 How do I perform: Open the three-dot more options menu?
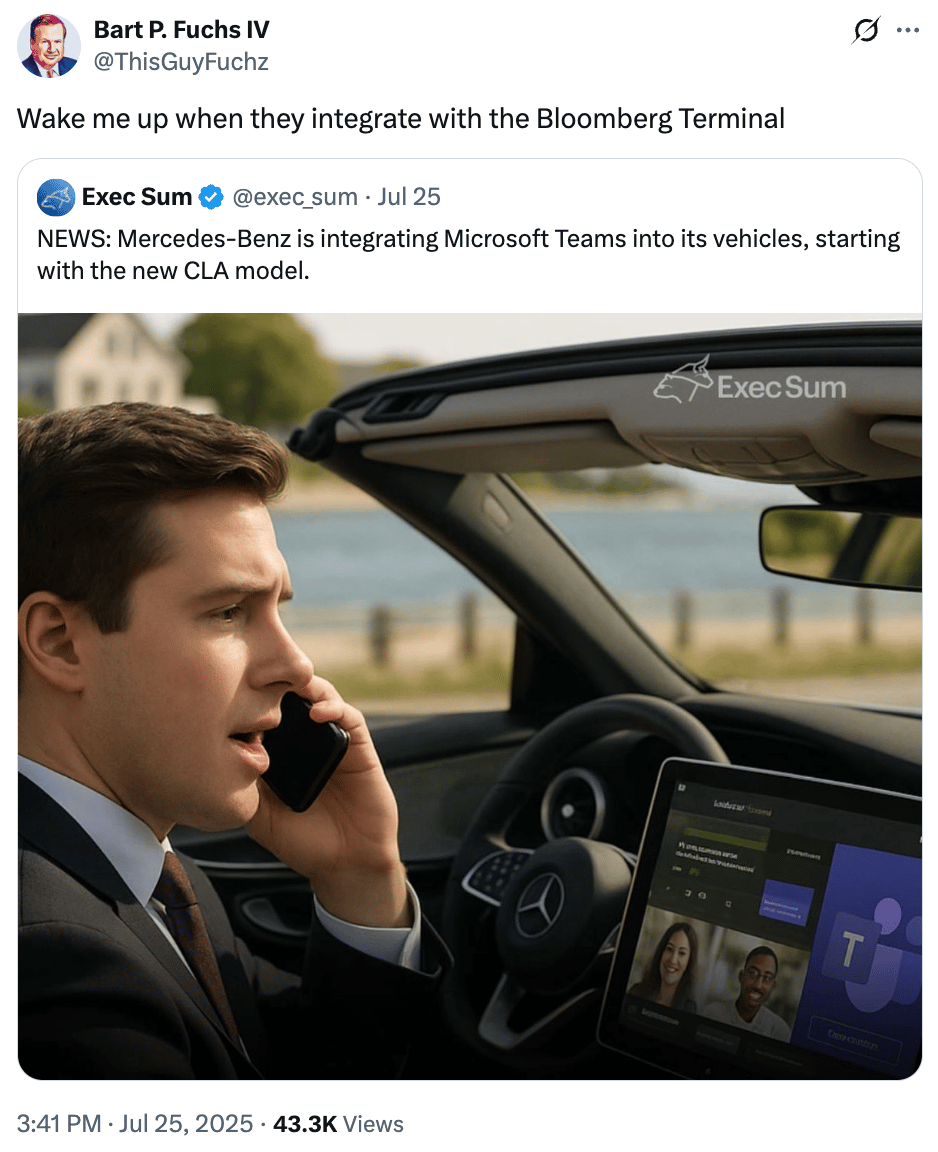pos(908,31)
